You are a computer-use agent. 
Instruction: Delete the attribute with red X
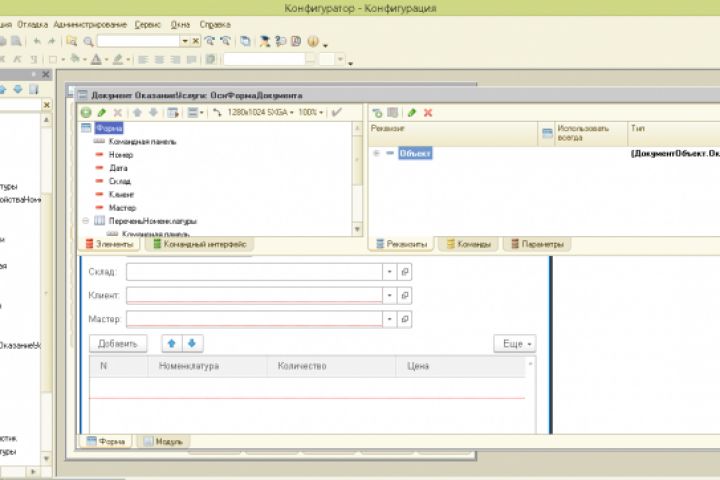428,113
